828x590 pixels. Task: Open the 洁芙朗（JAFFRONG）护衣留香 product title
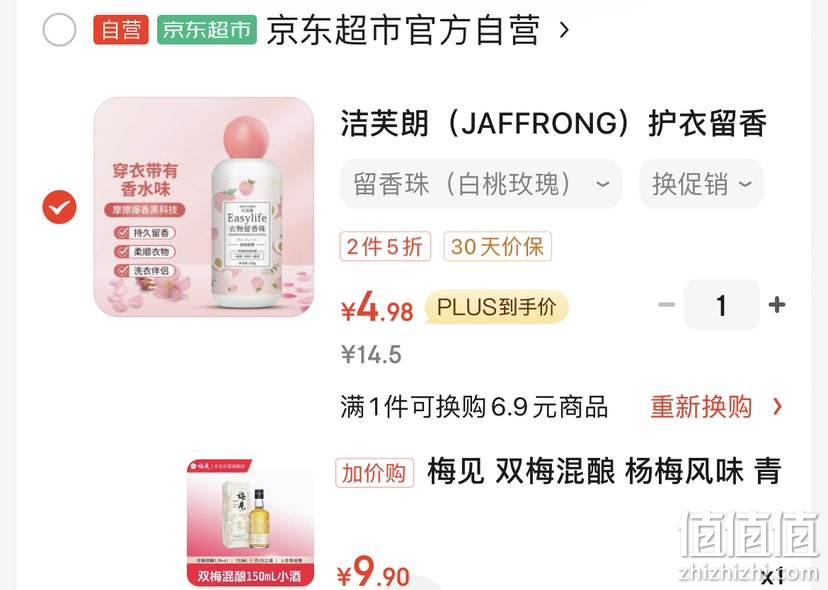pyautogui.click(x=553, y=124)
